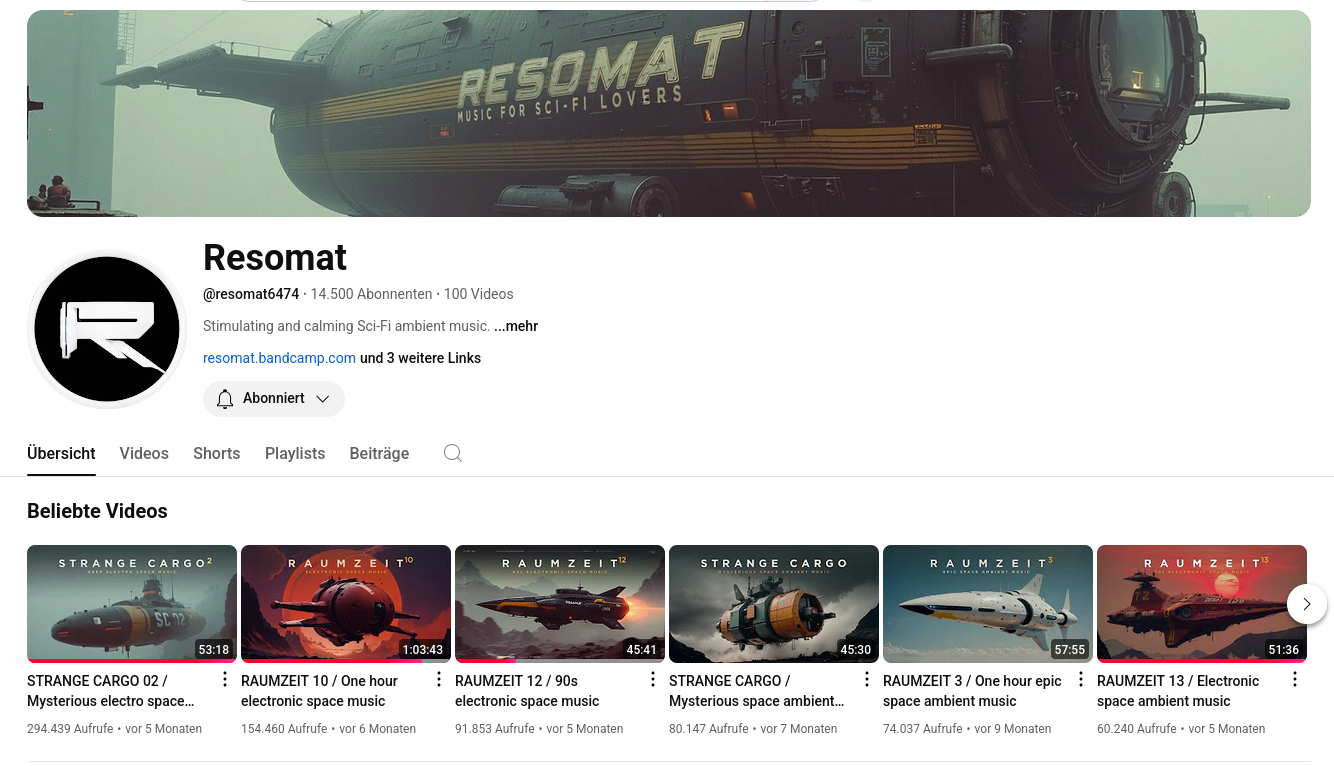Select the Beiträge tab
1334x766 pixels.
pos(379,453)
